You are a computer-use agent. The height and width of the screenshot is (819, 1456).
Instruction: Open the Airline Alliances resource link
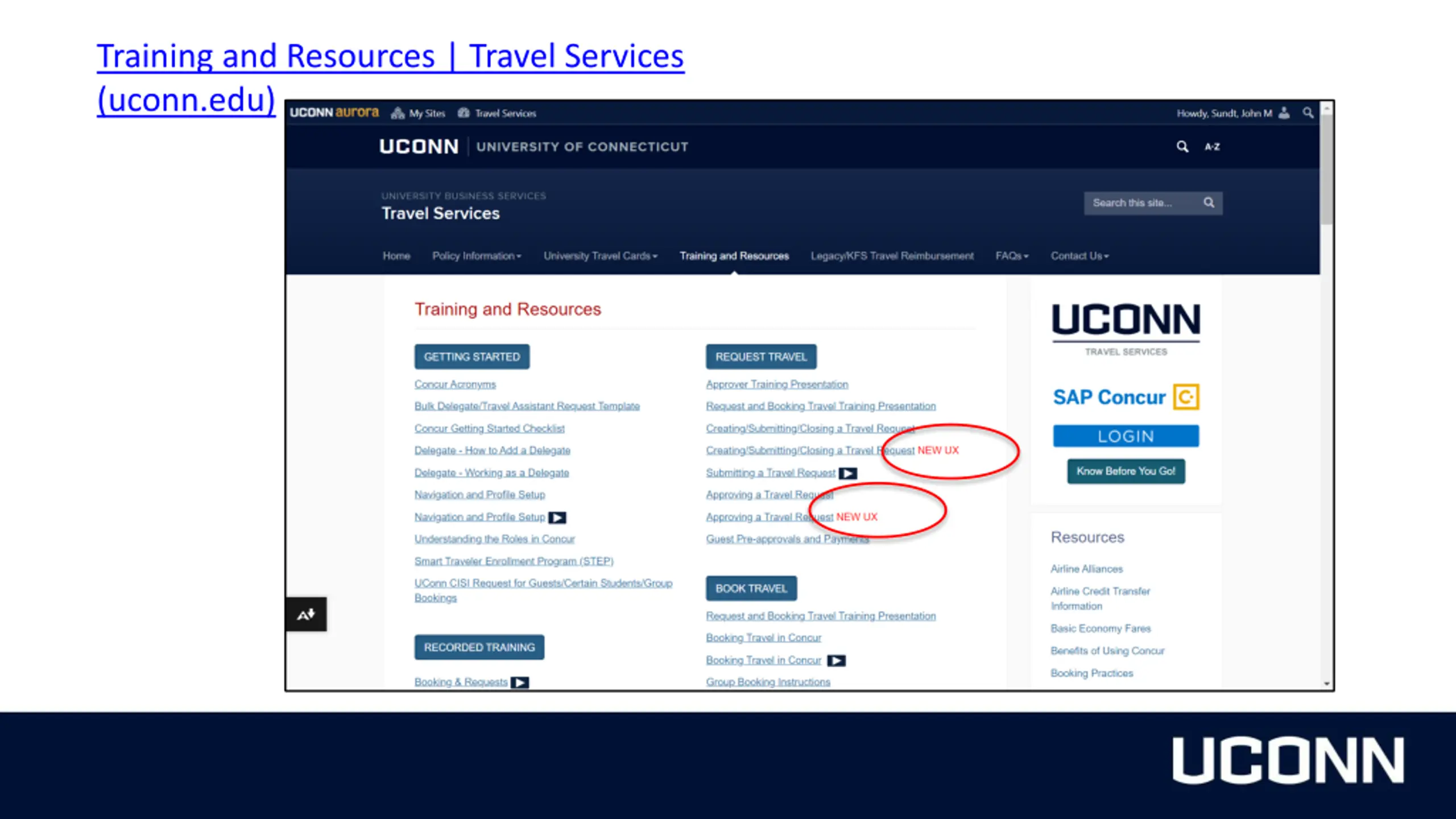(x=1087, y=569)
